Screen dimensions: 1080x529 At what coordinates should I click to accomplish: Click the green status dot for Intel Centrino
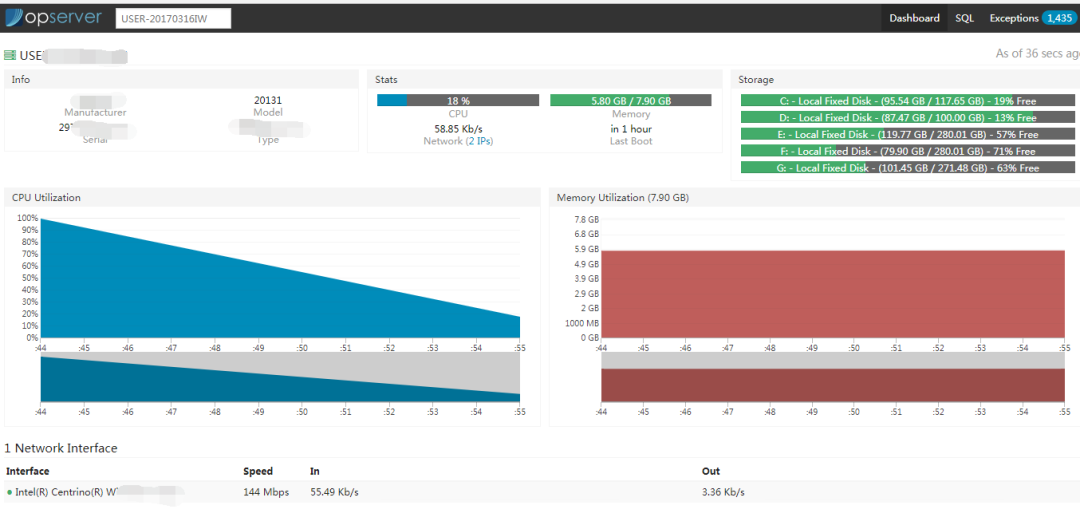(x=9, y=492)
